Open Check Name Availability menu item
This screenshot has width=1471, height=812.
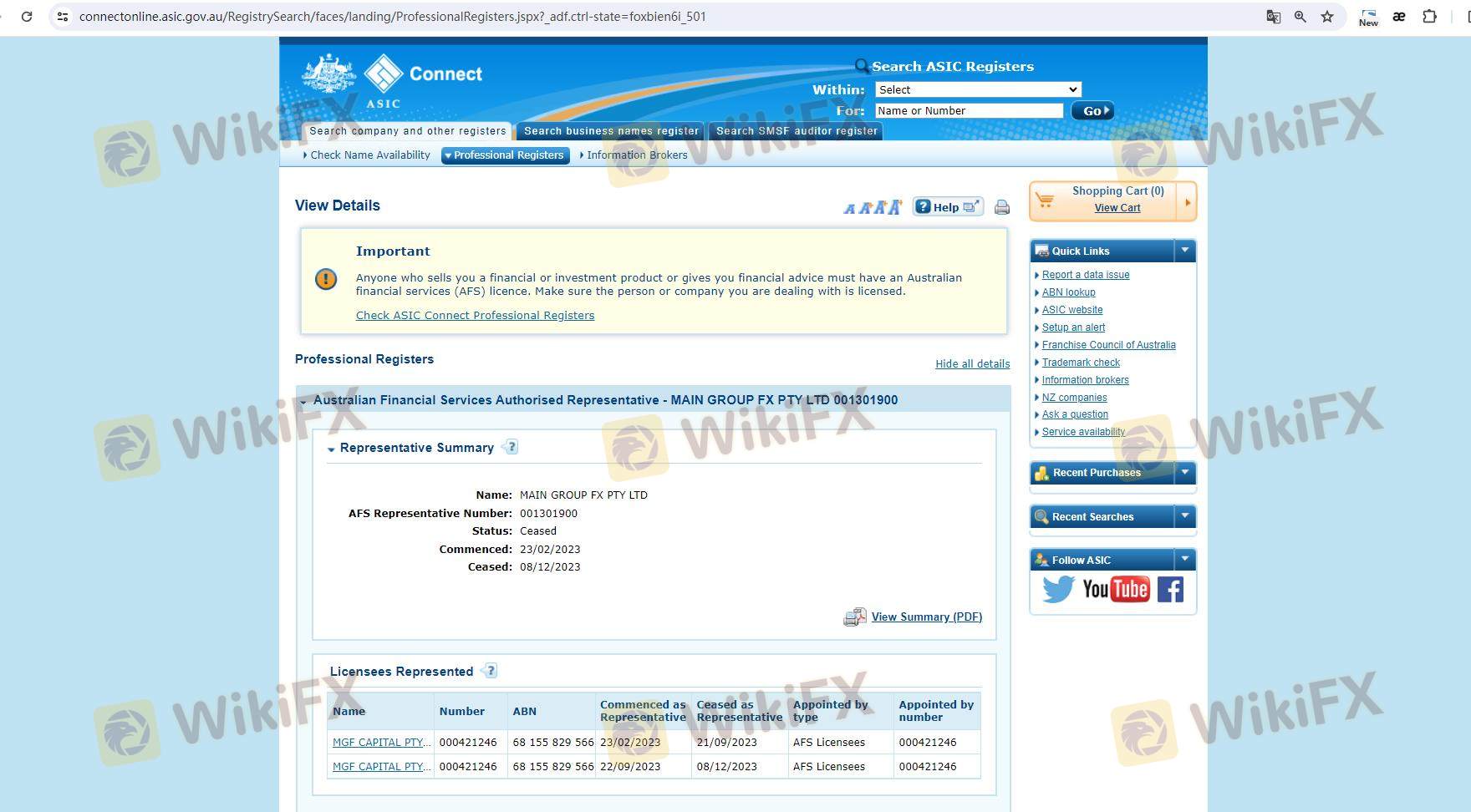369,155
